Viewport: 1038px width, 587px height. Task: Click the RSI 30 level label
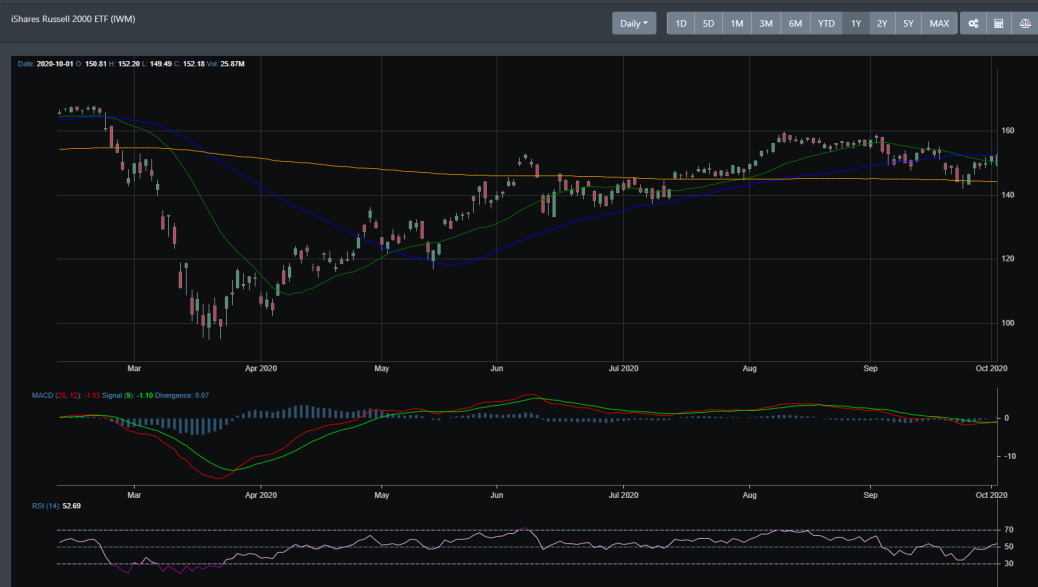click(1009, 563)
